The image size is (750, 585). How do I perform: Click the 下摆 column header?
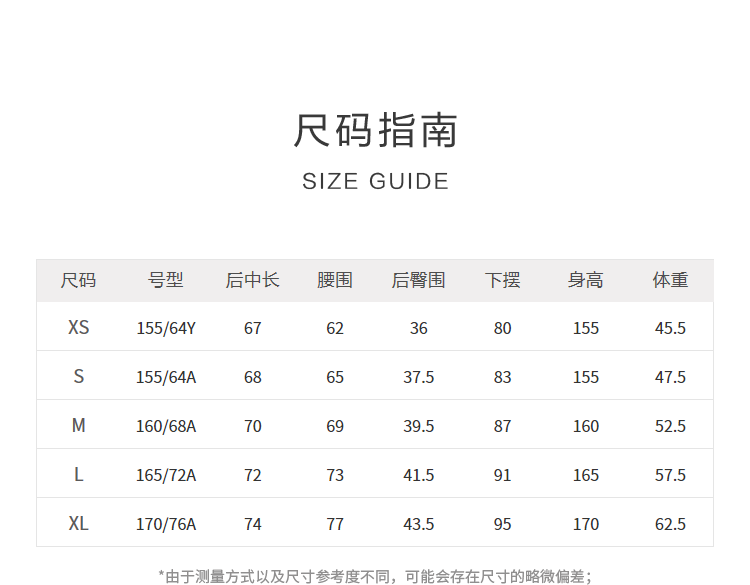(x=502, y=280)
